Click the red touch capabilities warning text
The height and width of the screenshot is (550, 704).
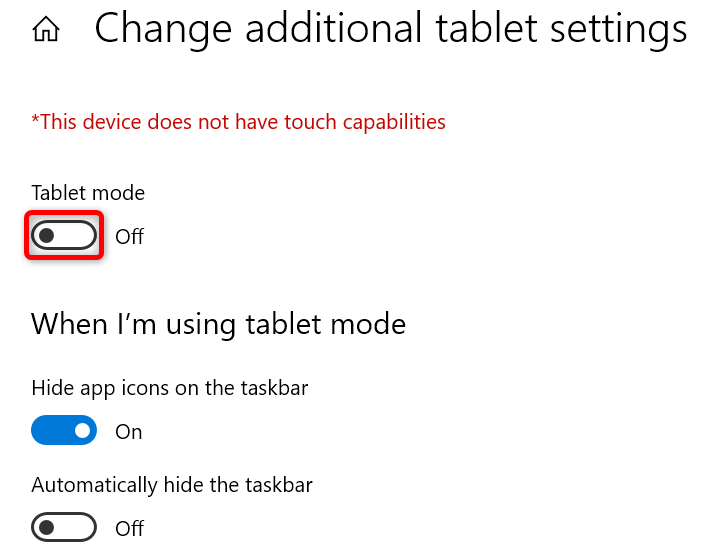point(238,122)
